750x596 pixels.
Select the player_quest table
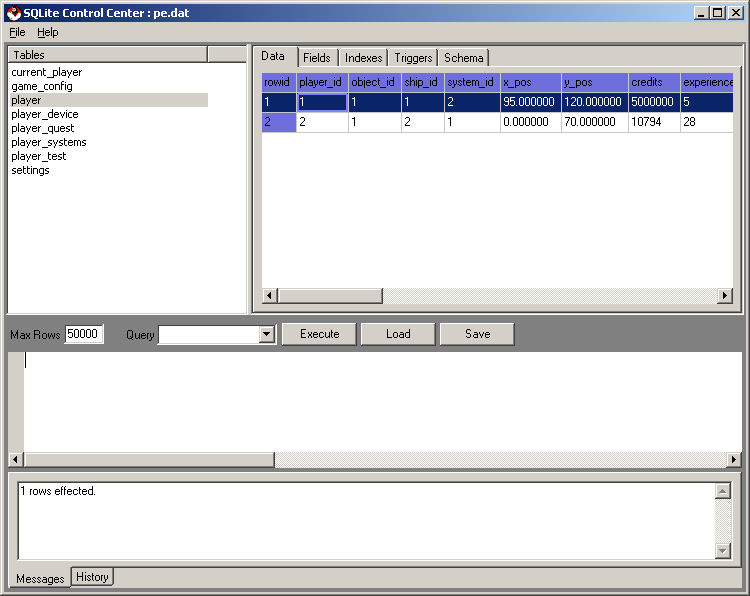42,128
